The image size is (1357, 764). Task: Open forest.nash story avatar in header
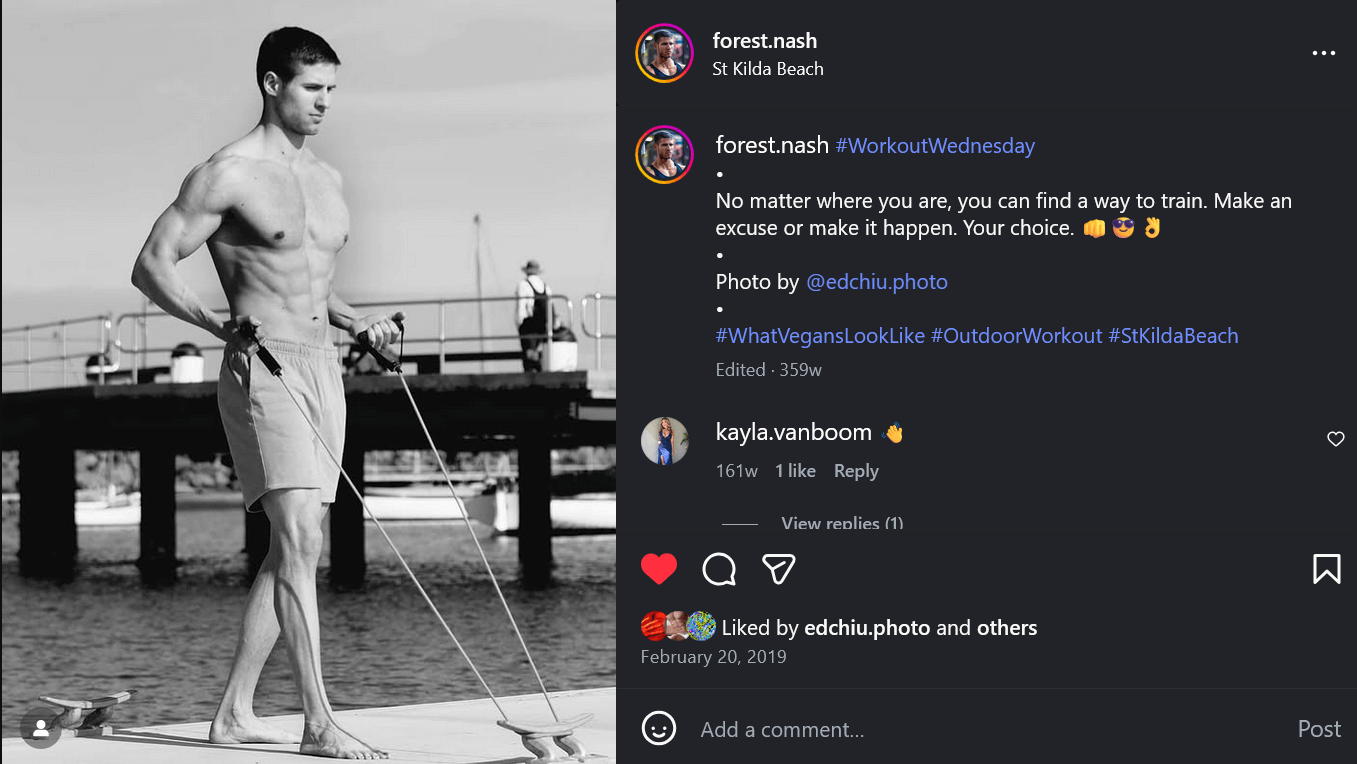pos(664,53)
